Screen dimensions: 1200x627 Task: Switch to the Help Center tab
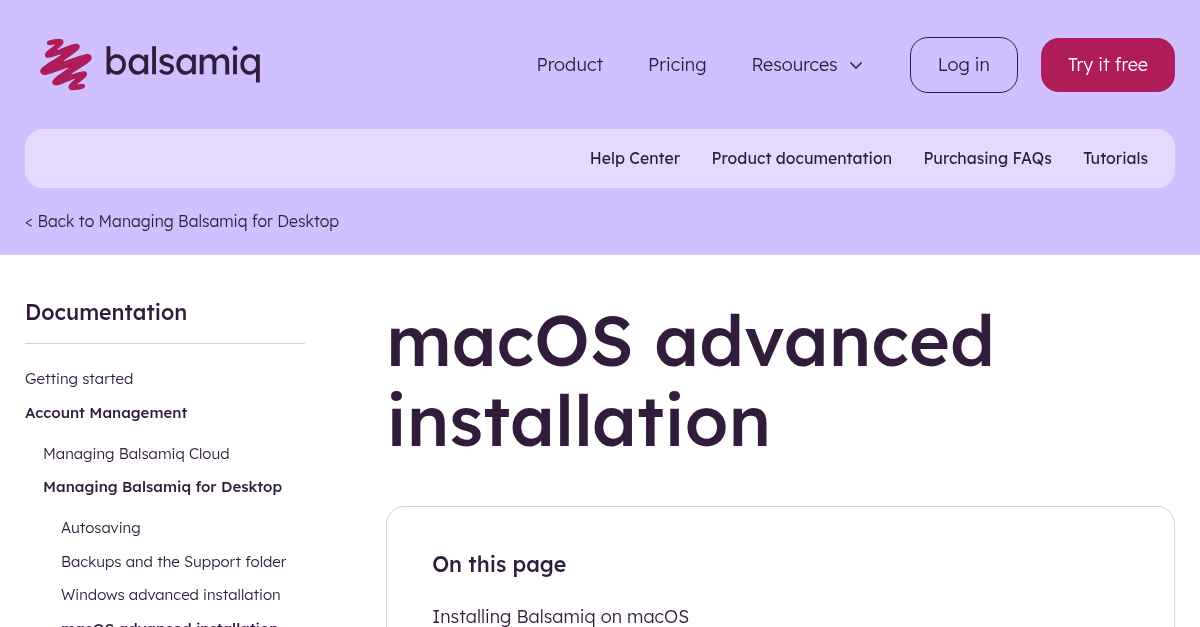pos(634,158)
